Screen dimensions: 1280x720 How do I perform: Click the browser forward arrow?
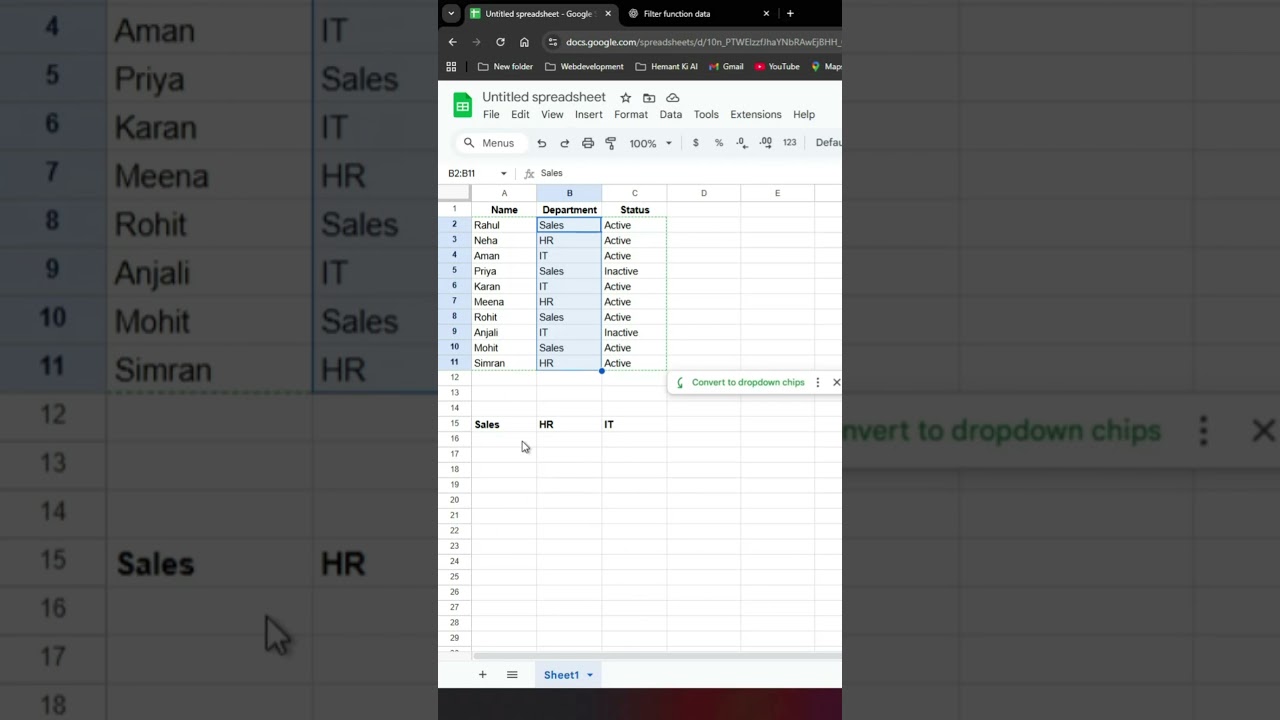pyautogui.click(x=476, y=42)
